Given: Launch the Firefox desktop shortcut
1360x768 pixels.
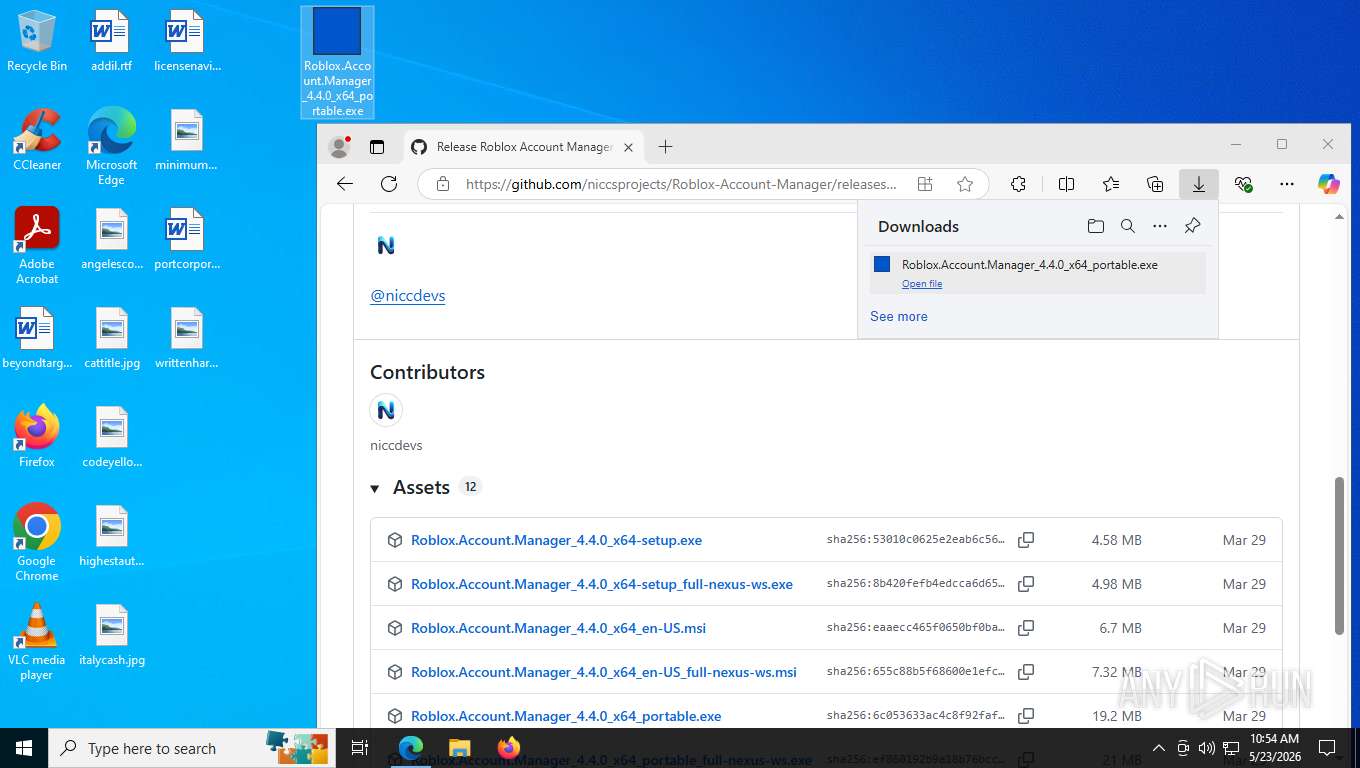Looking at the screenshot, I should (37, 437).
